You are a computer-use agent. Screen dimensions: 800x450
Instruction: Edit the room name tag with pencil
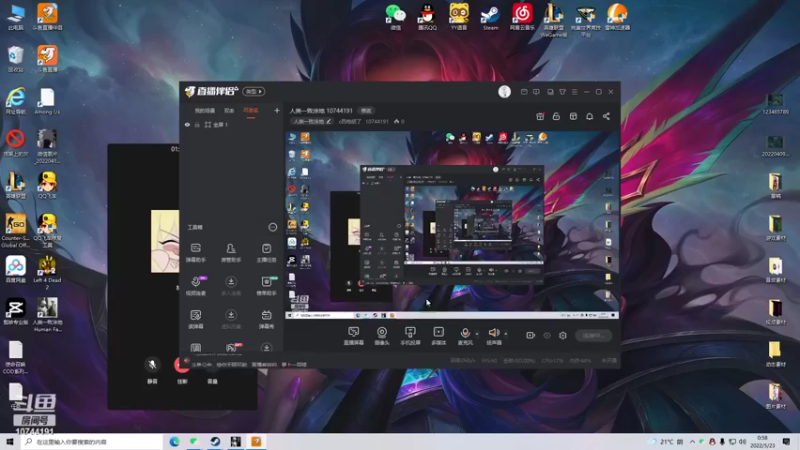click(312, 121)
